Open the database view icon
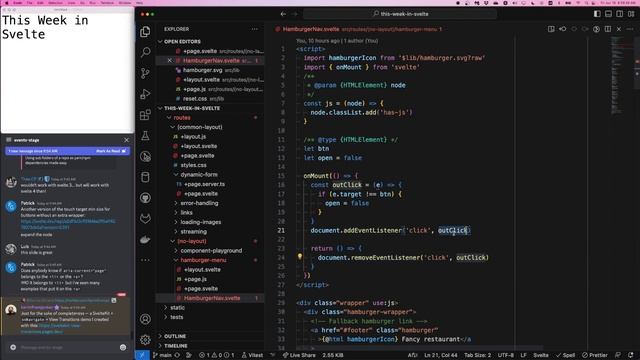The height and width of the screenshot is (360, 640). point(145,177)
